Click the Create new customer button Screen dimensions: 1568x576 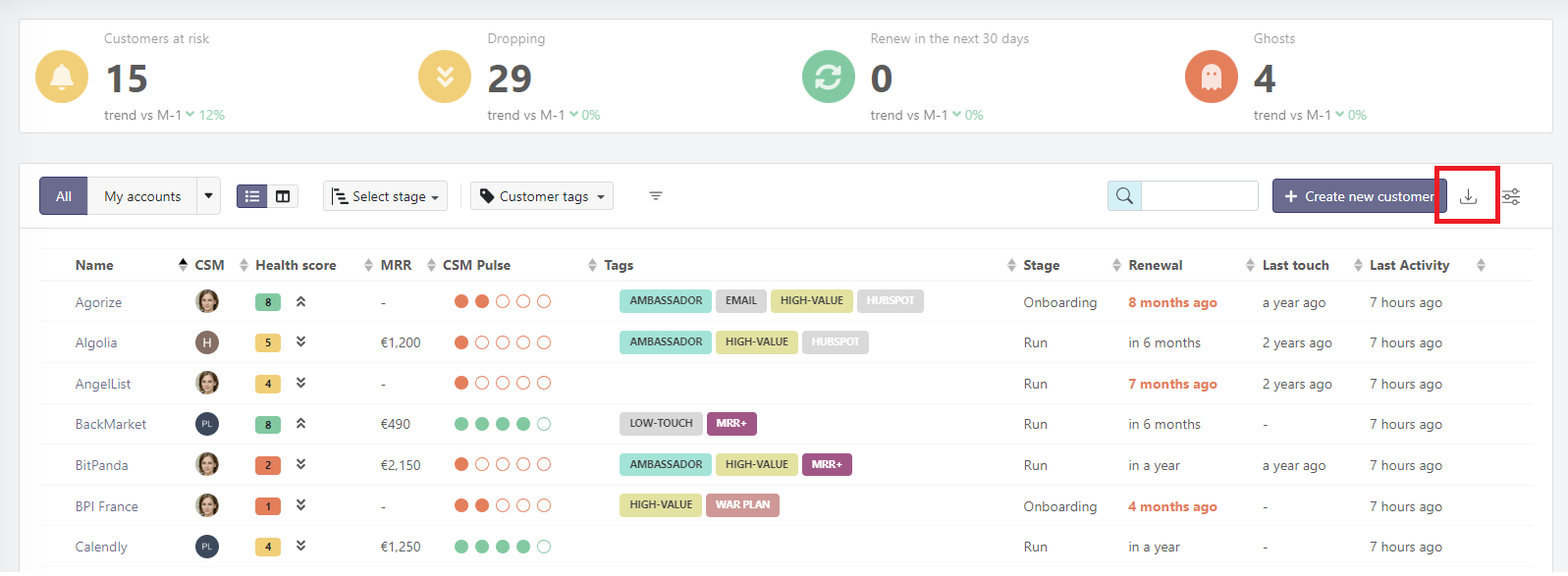click(x=1359, y=196)
